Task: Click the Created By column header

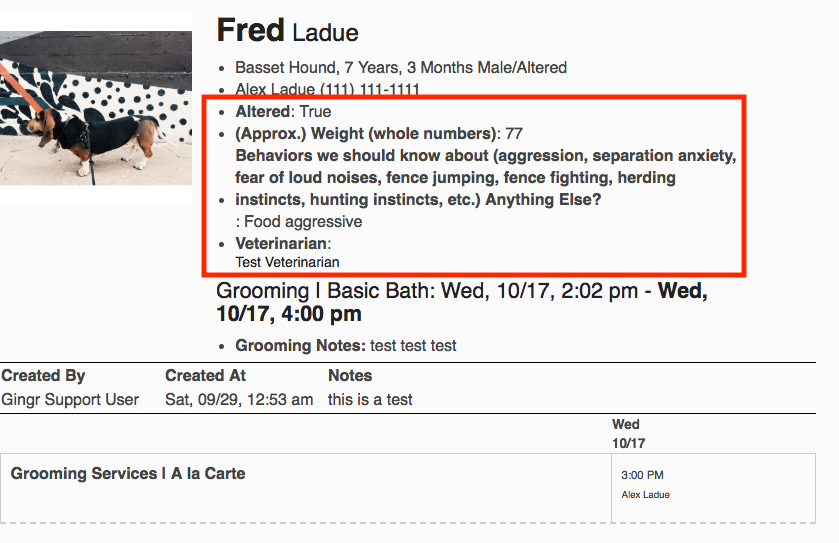Action: [x=43, y=376]
